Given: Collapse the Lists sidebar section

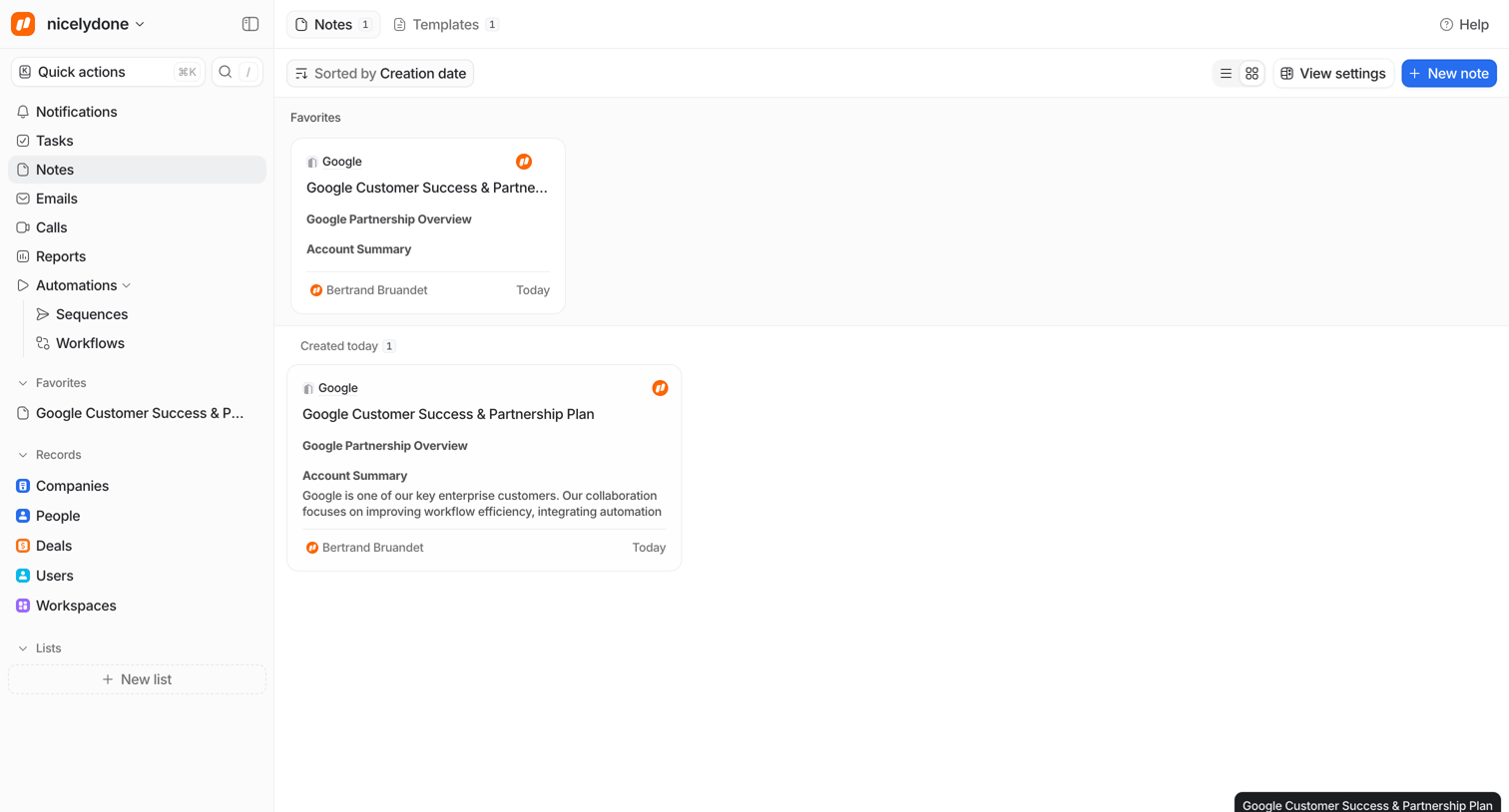Looking at the screenshot, I should tap(23, 648).
